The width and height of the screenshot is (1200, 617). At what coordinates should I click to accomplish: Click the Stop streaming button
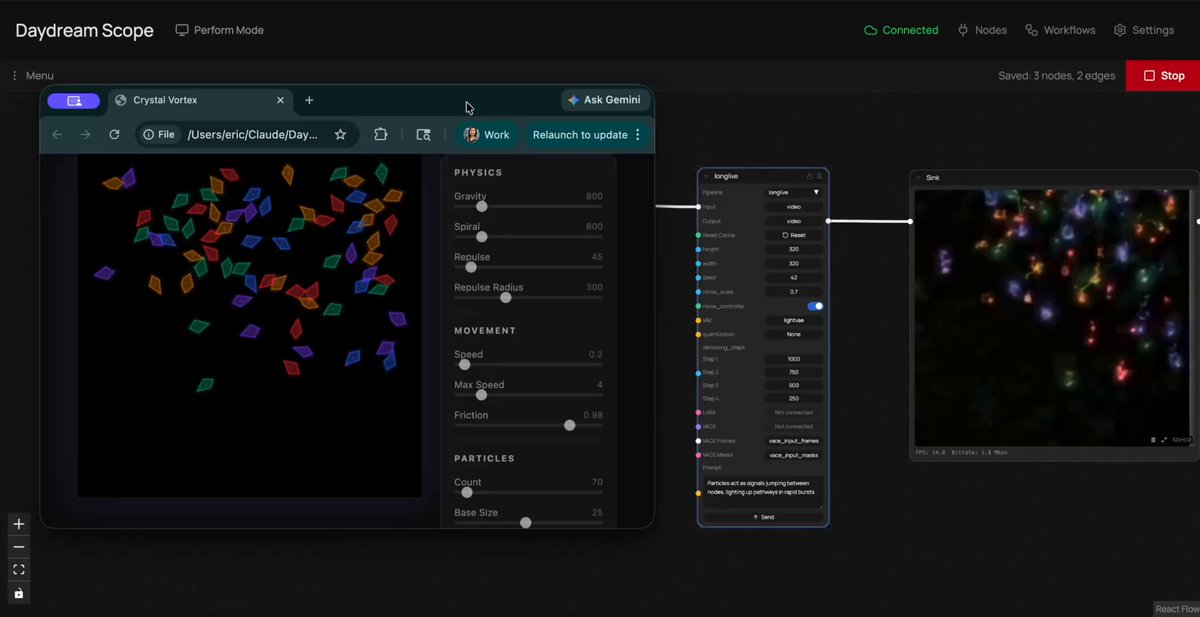click(x=1163, y=76)
